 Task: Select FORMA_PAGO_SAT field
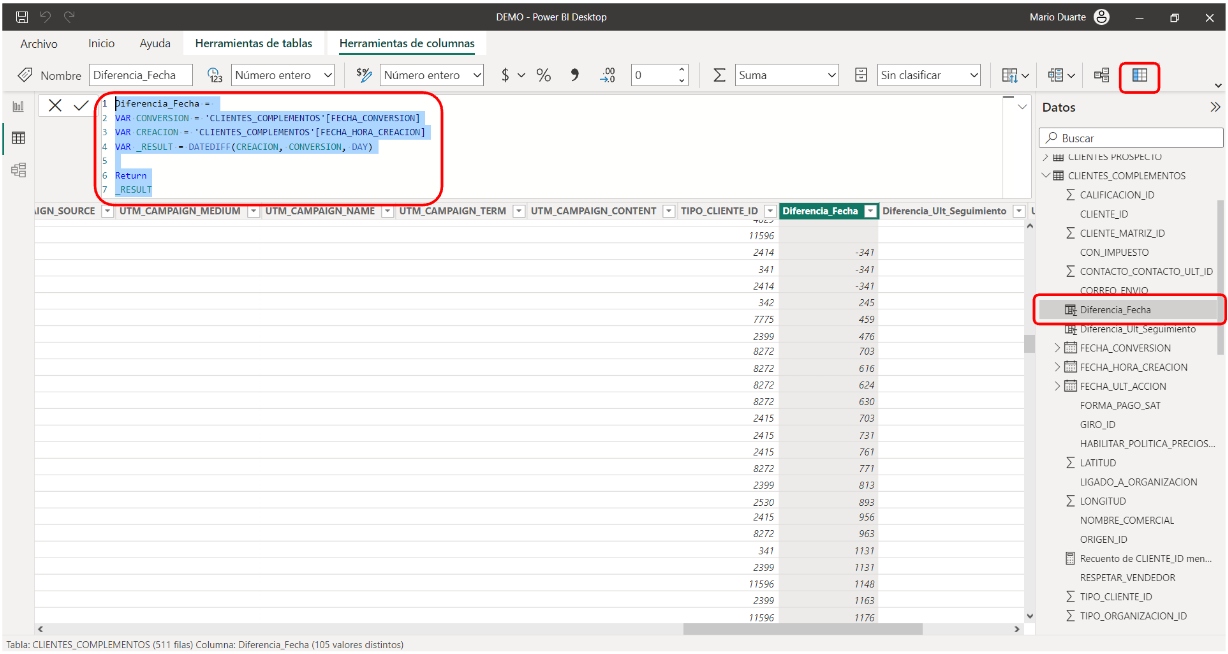[1120, 405]
